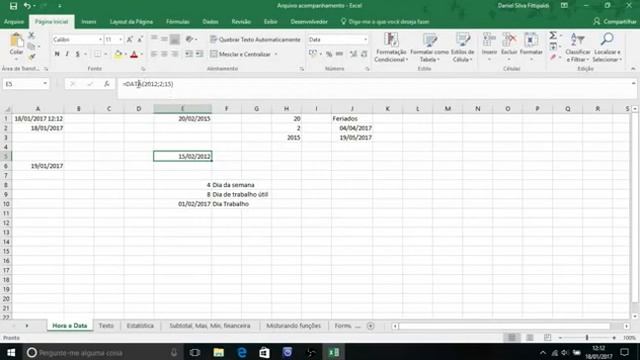Cut selection with scissors icon
Screen dimensions: 640x360
pyautogui.click(x=31, y=36)
